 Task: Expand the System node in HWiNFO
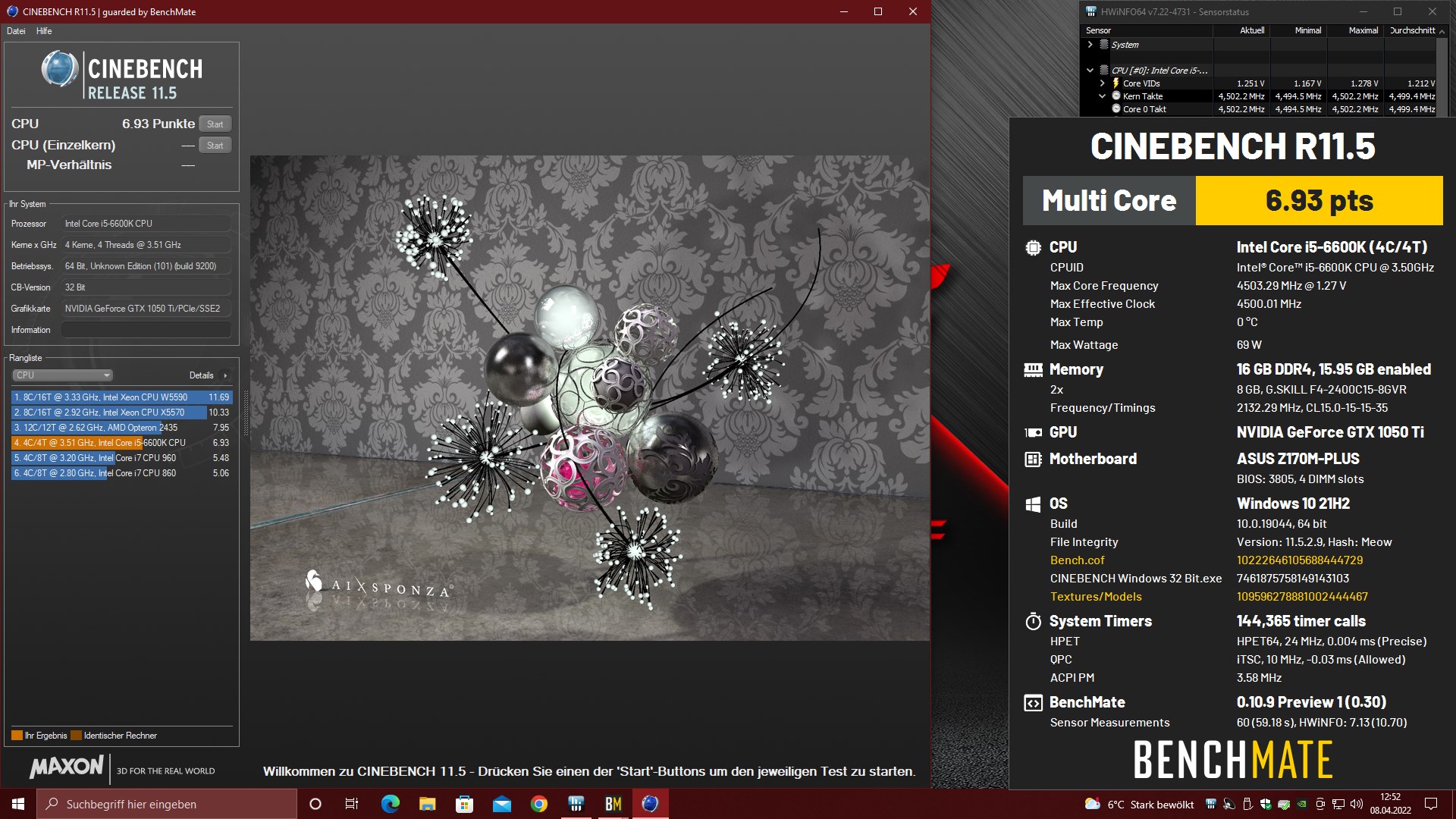tap(1090, 45)
